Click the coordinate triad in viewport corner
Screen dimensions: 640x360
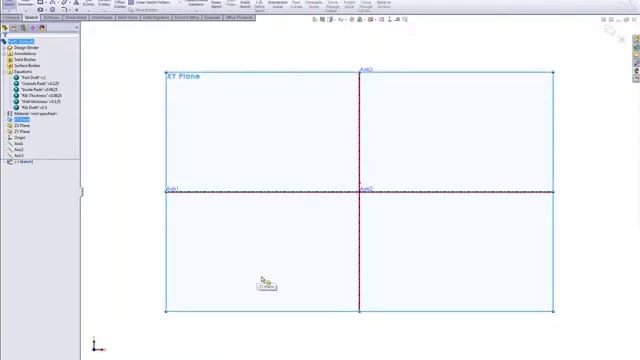[x=98, y=345]
